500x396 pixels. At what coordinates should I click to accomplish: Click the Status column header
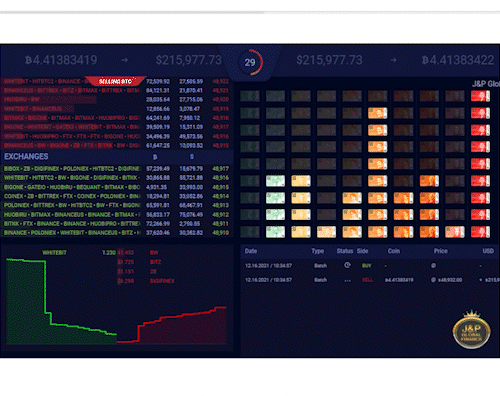345,251
